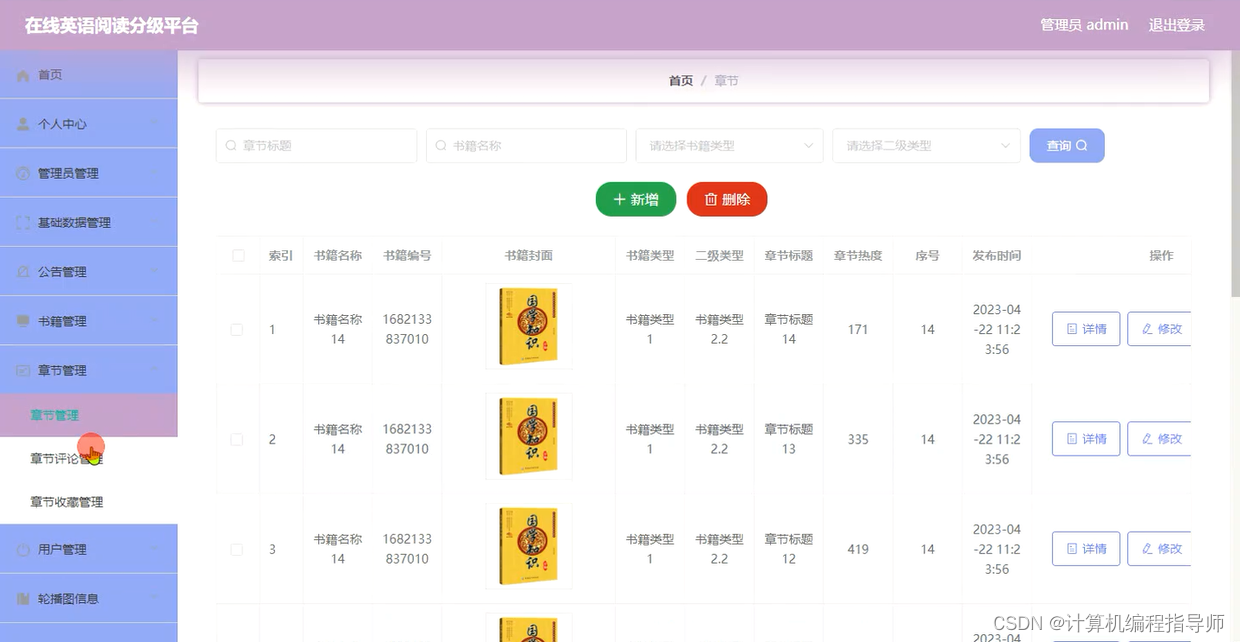Click the pencil icon in row 2 修改 button
Image resolution: width=1240 pixels, height=642 pixels.
pyautogui.click(x=1147, y=439)
